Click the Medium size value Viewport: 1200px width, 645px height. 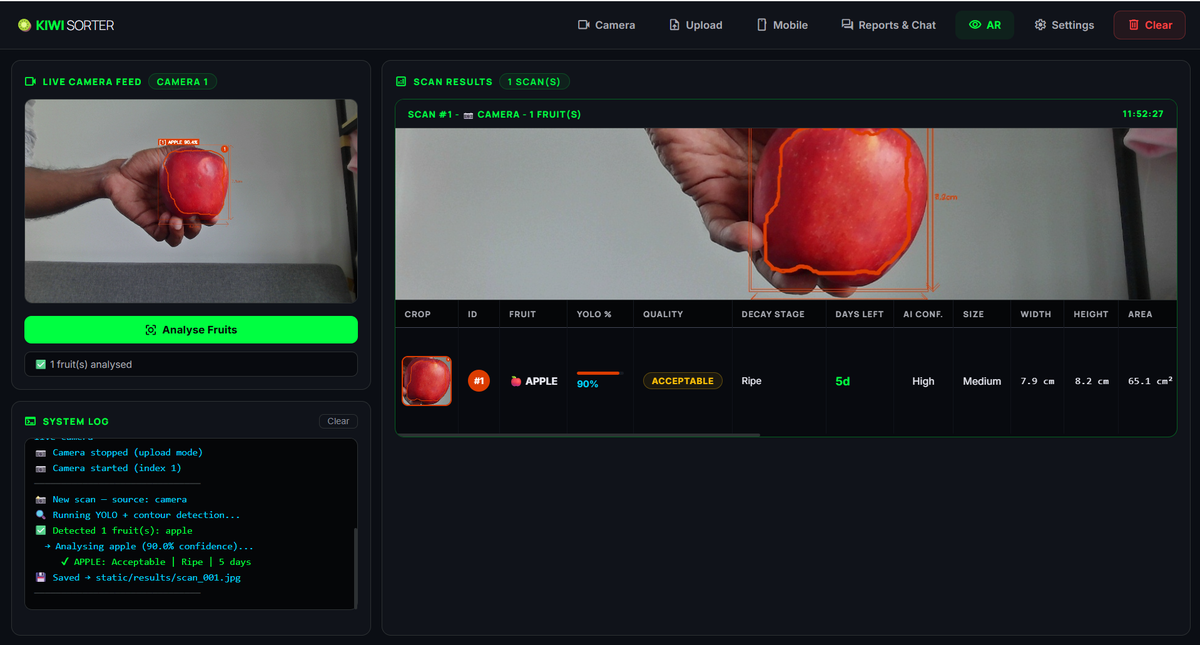(982, 381)
